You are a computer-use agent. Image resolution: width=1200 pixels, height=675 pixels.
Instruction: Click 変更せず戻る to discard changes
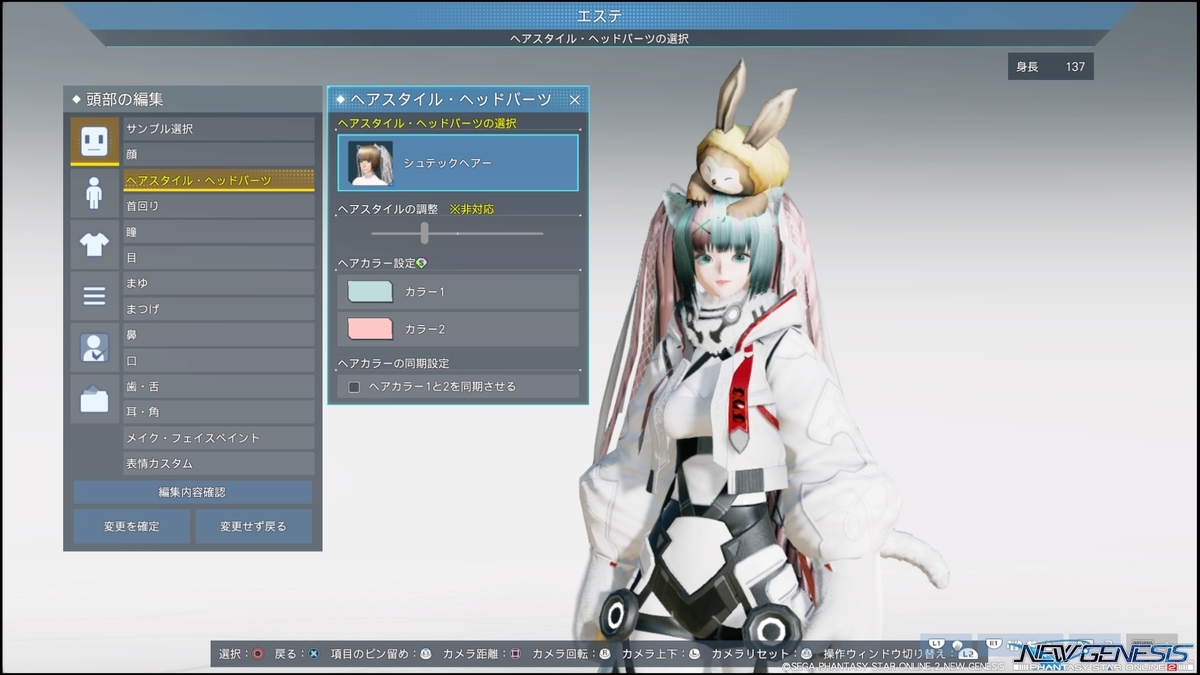coord(253,526)
